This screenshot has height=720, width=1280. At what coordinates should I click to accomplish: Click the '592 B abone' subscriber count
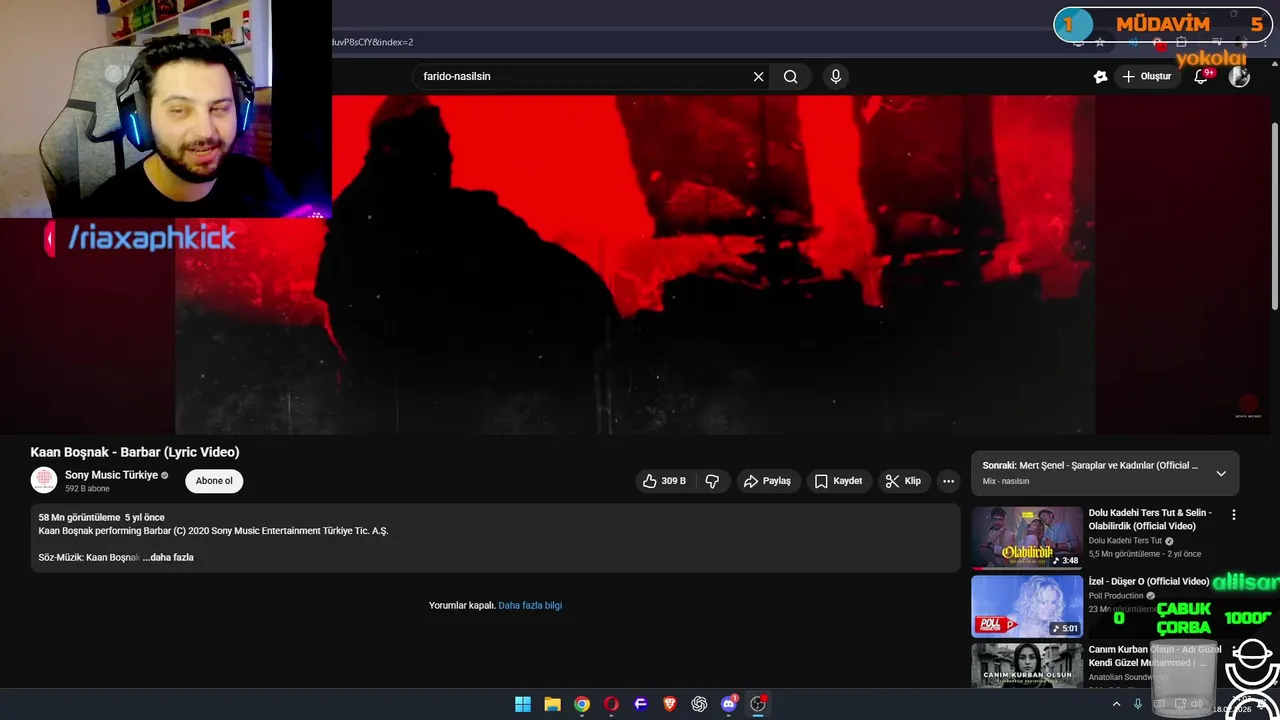click(x=87, y=489)
